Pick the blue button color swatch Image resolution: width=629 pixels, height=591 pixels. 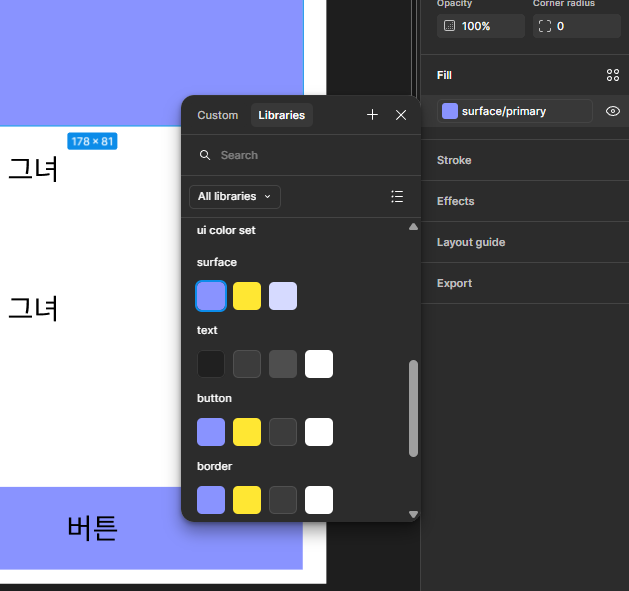[x=211, y=432]
